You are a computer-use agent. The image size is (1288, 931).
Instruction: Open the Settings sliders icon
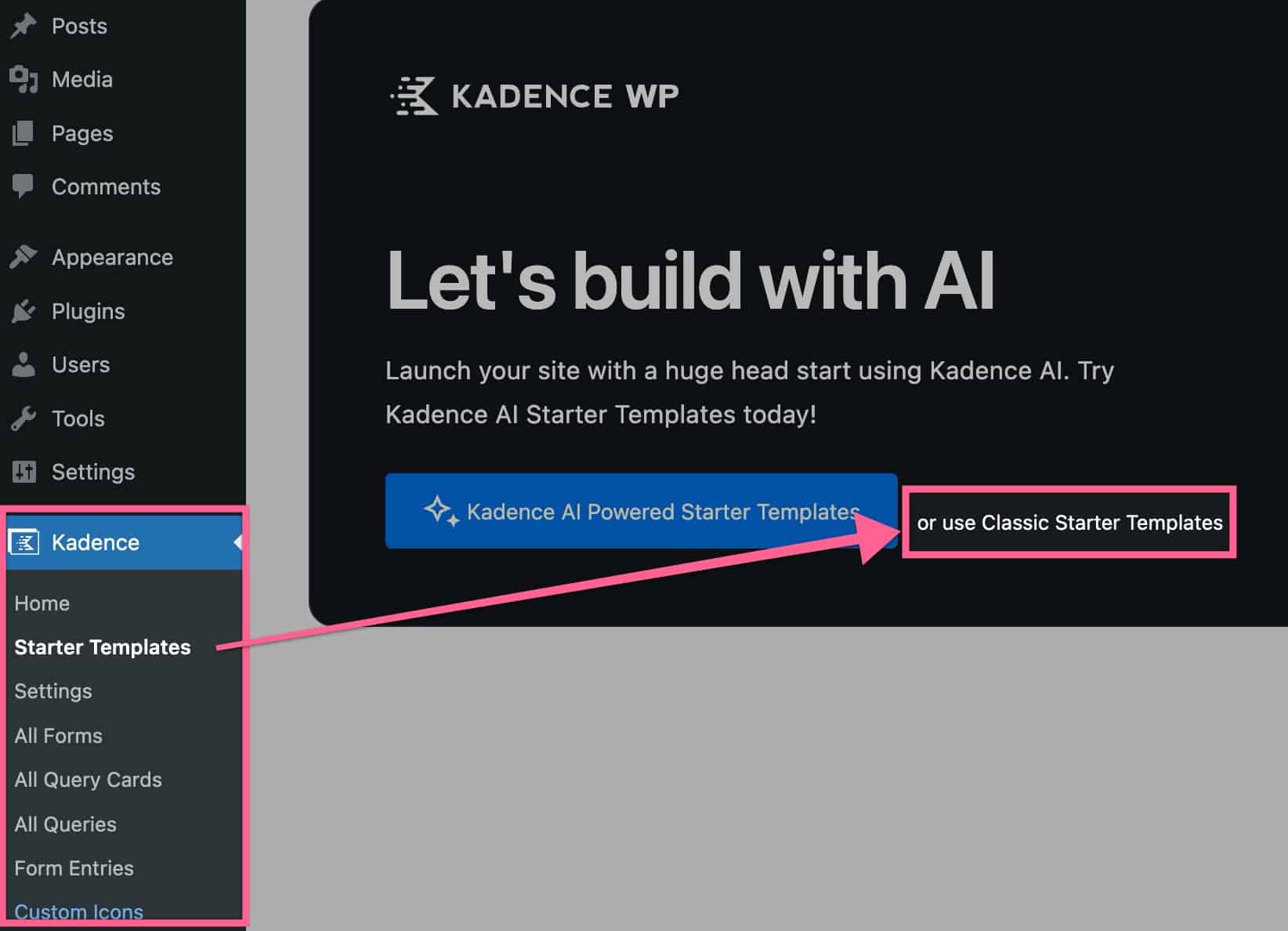[24, 471]
